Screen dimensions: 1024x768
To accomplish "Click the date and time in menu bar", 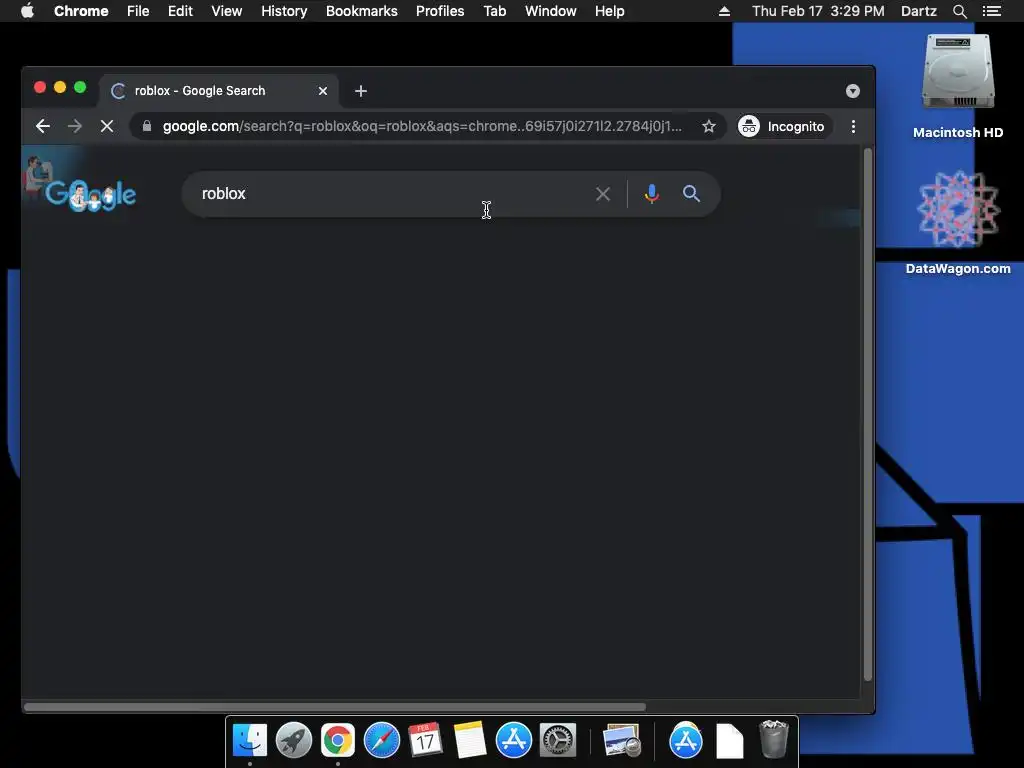I will click(818, 11).
